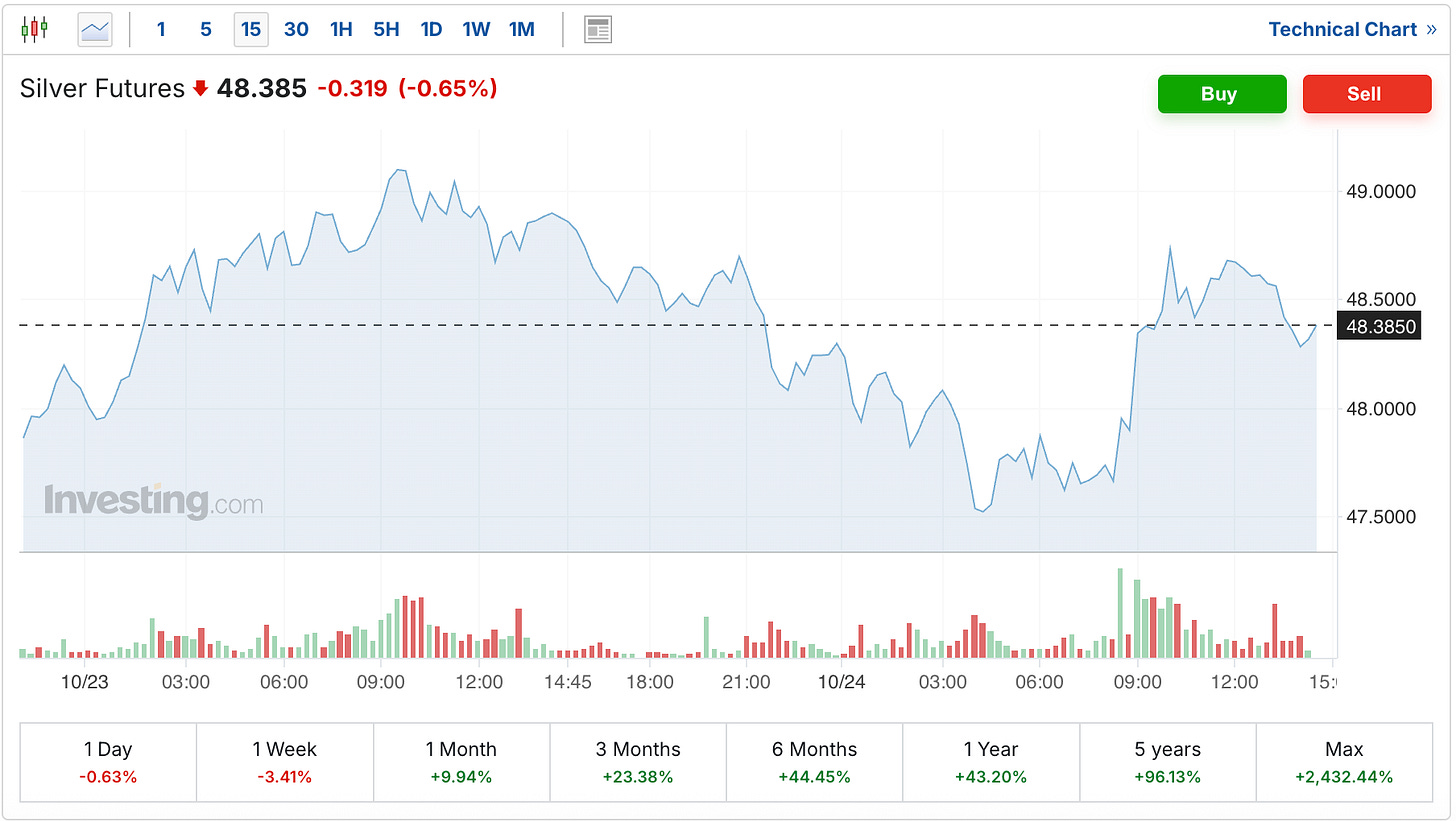The image size is (1456, 821).
Task: Select the 1W interval
Action: (476, 29)
